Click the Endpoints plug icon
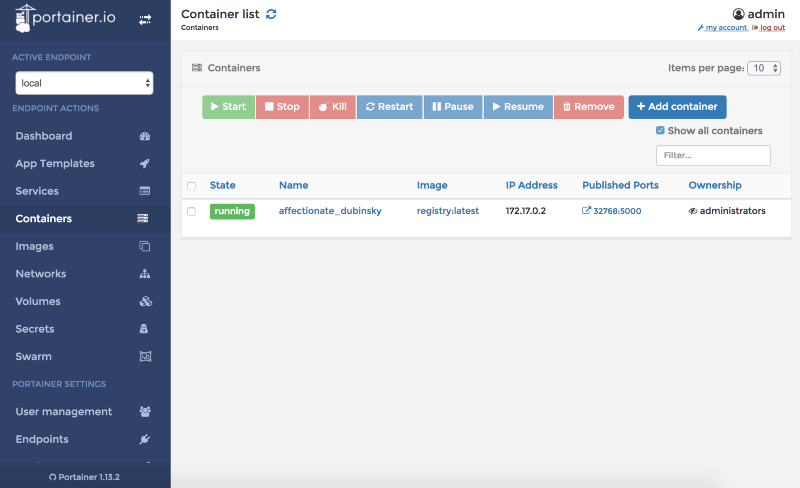Image resolution: width=800 pixels, height=488 pixels. coord(145,439)
